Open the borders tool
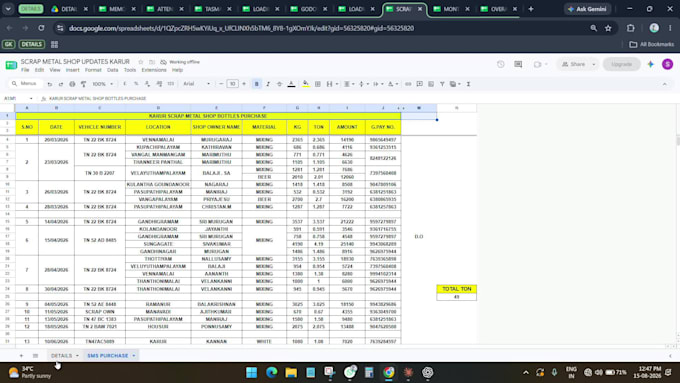 pyautogui.click(x=317, y=84)
